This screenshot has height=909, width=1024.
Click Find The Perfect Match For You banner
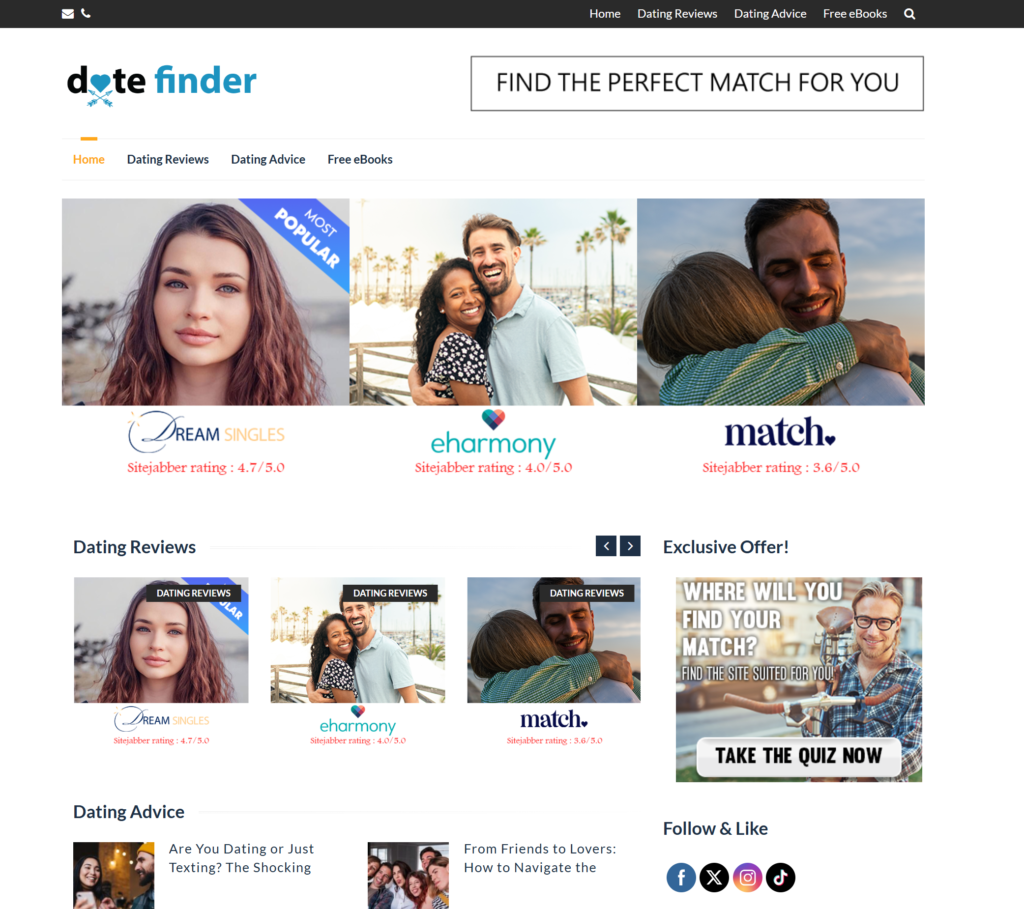click(697, 84)
